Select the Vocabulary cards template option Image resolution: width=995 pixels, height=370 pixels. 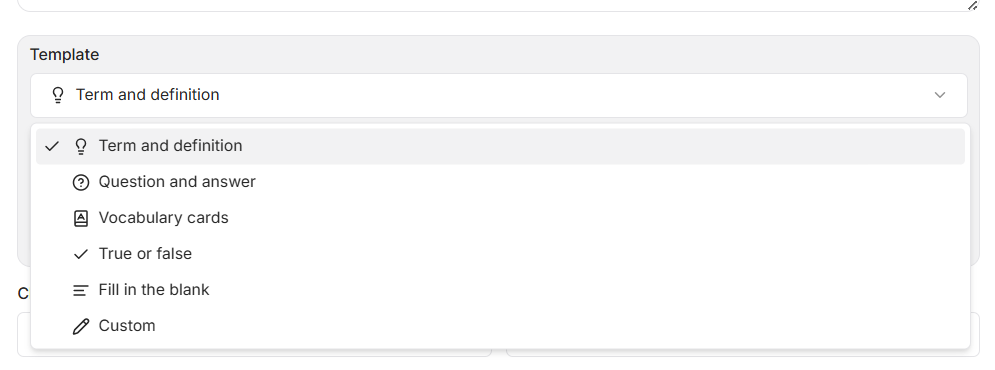coord(500,218)
